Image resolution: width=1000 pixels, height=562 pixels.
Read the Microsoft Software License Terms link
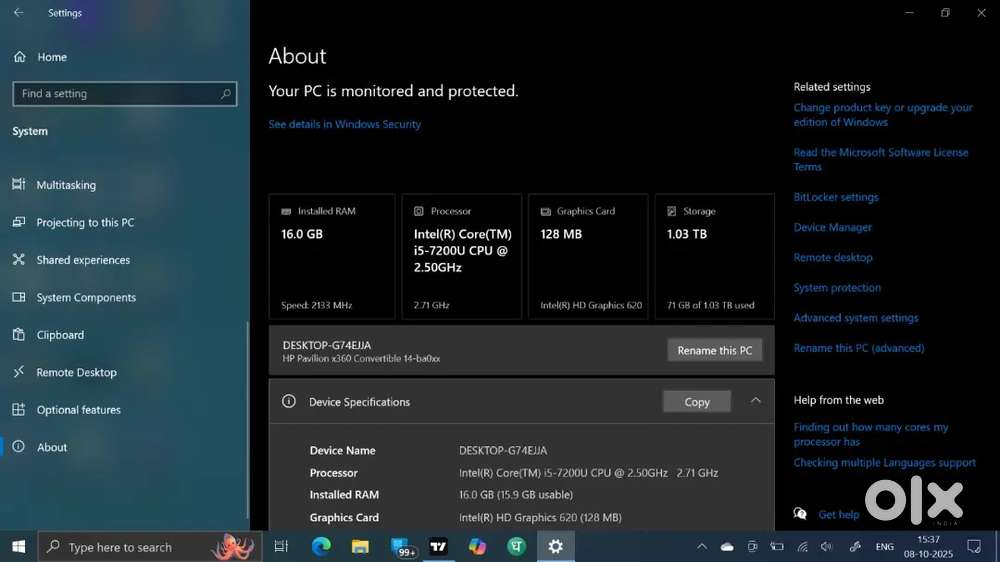point(881,159)
